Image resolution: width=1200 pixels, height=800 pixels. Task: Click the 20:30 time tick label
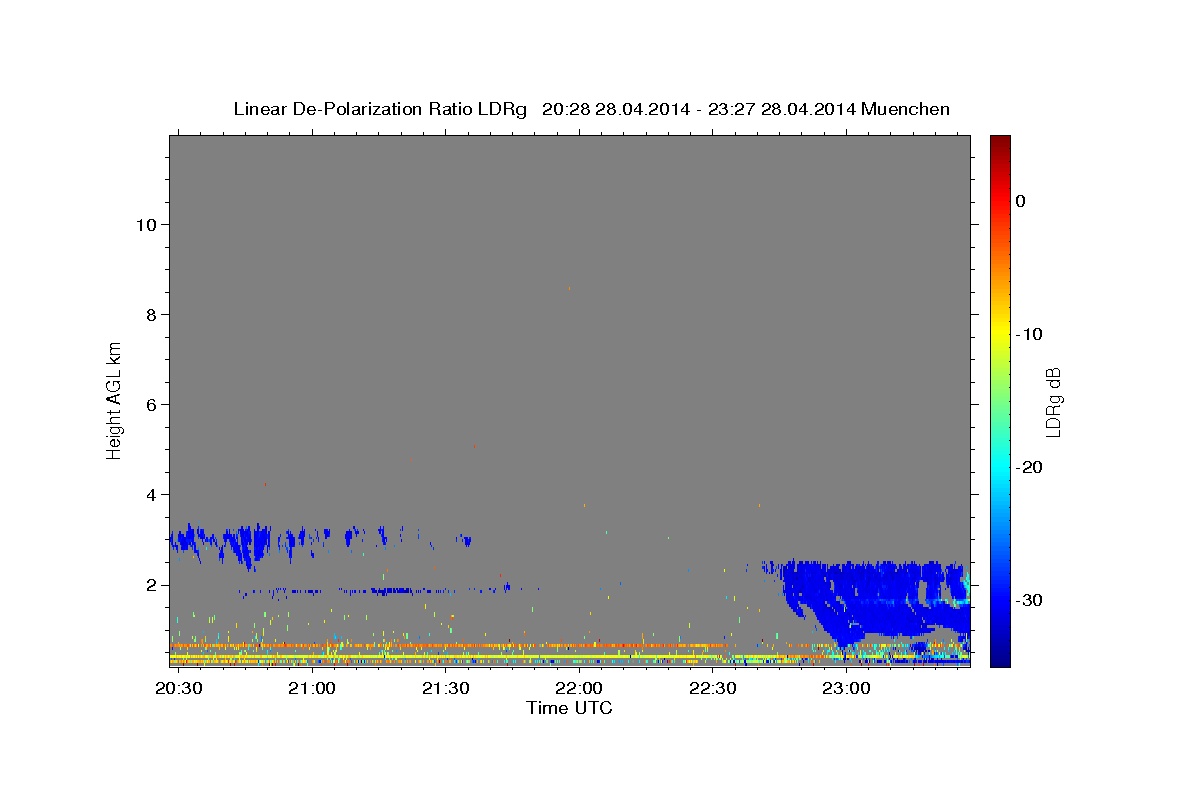pyautogui.click(x=179, y=689)
